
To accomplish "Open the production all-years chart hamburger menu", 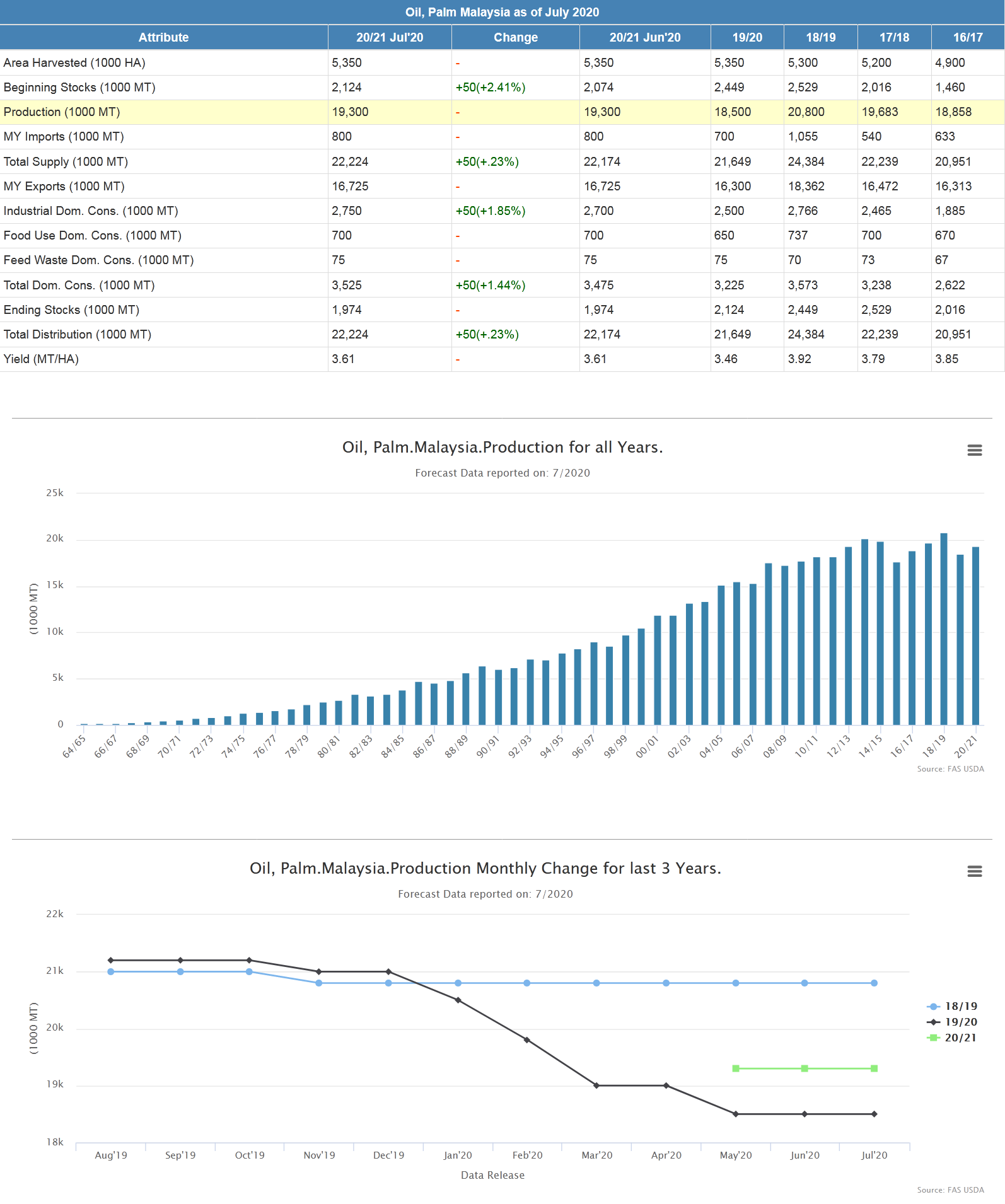I will [x=974, y=450].
